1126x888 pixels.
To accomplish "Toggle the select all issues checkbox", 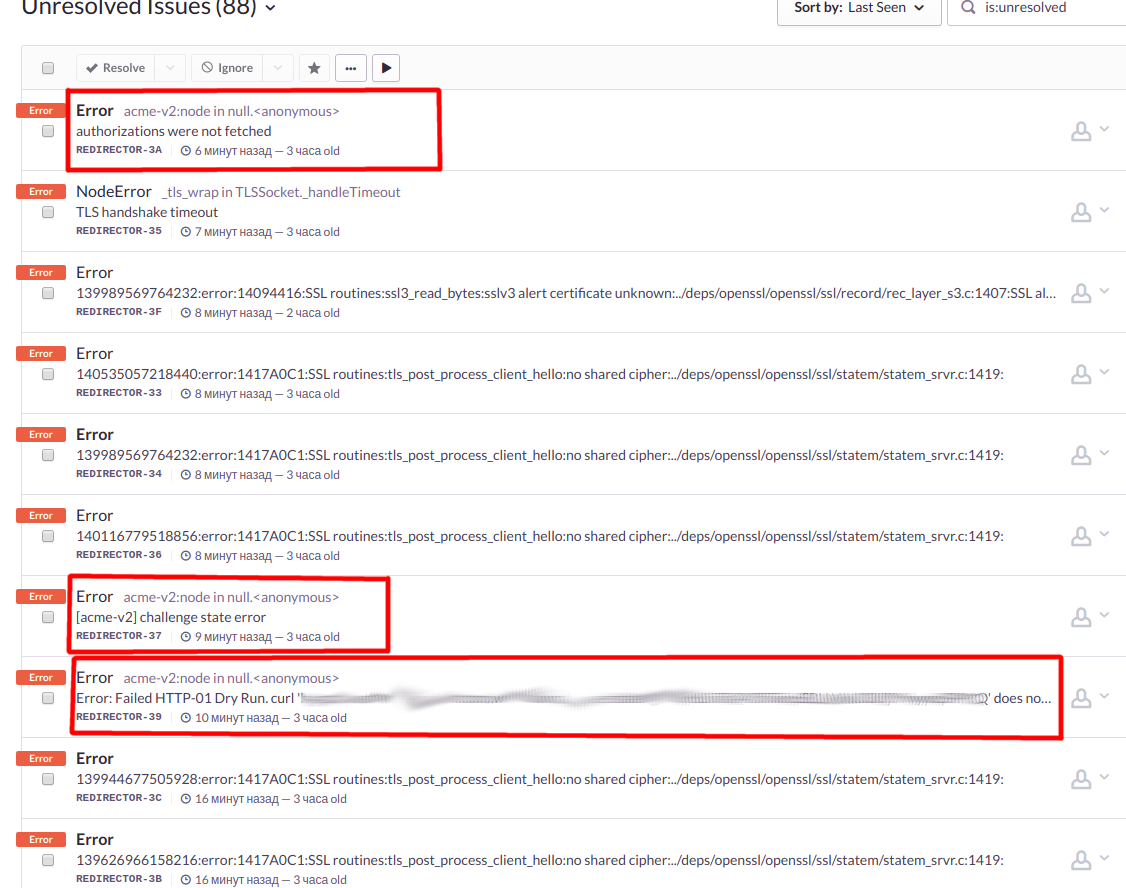I will (x=48, y=68).
